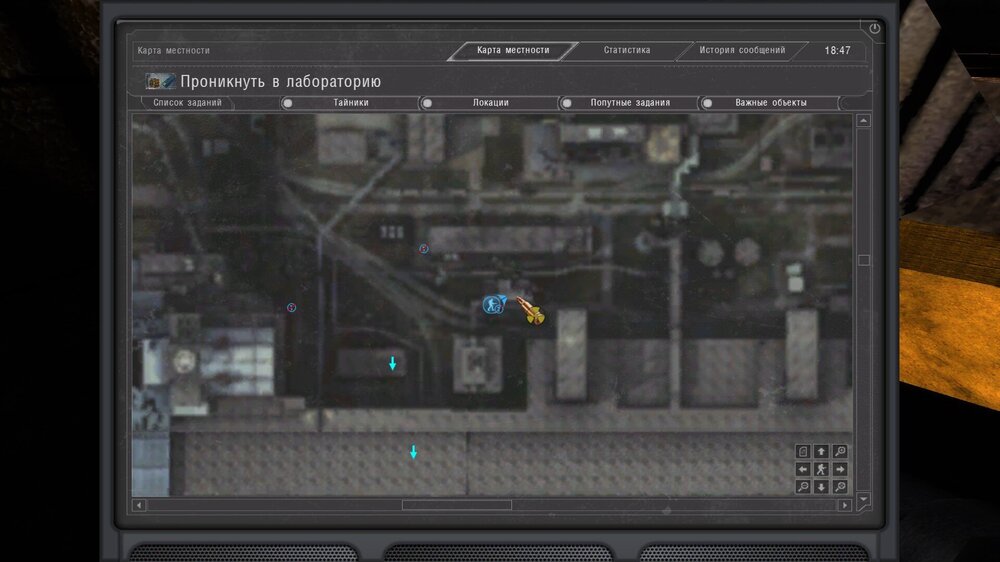
Task: Turn off the PDA with the power icon
Action: click(874, 28)
